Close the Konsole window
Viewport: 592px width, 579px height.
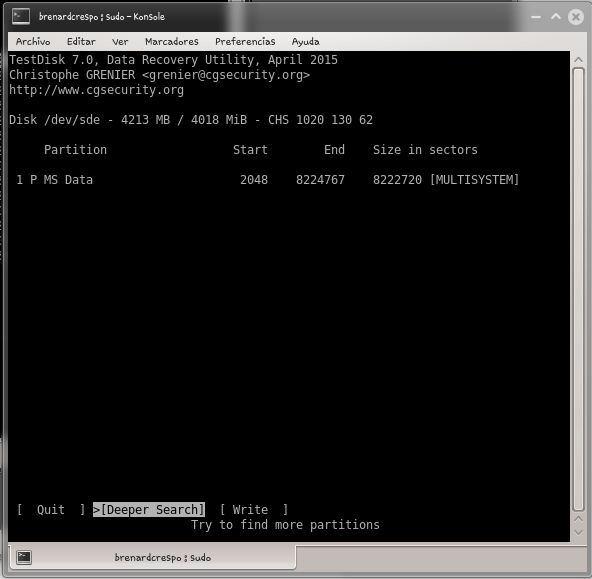click(x=576, y=17)
